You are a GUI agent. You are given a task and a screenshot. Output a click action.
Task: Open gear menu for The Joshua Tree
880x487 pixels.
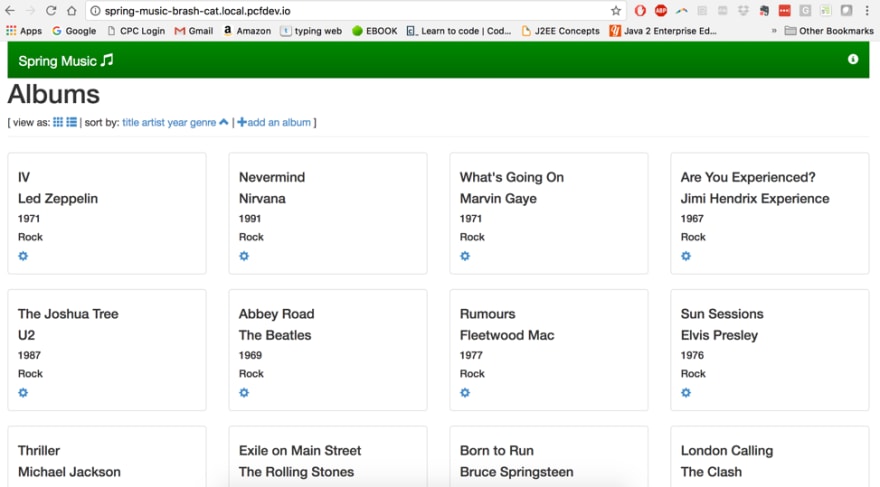click(x=23, y=393)
